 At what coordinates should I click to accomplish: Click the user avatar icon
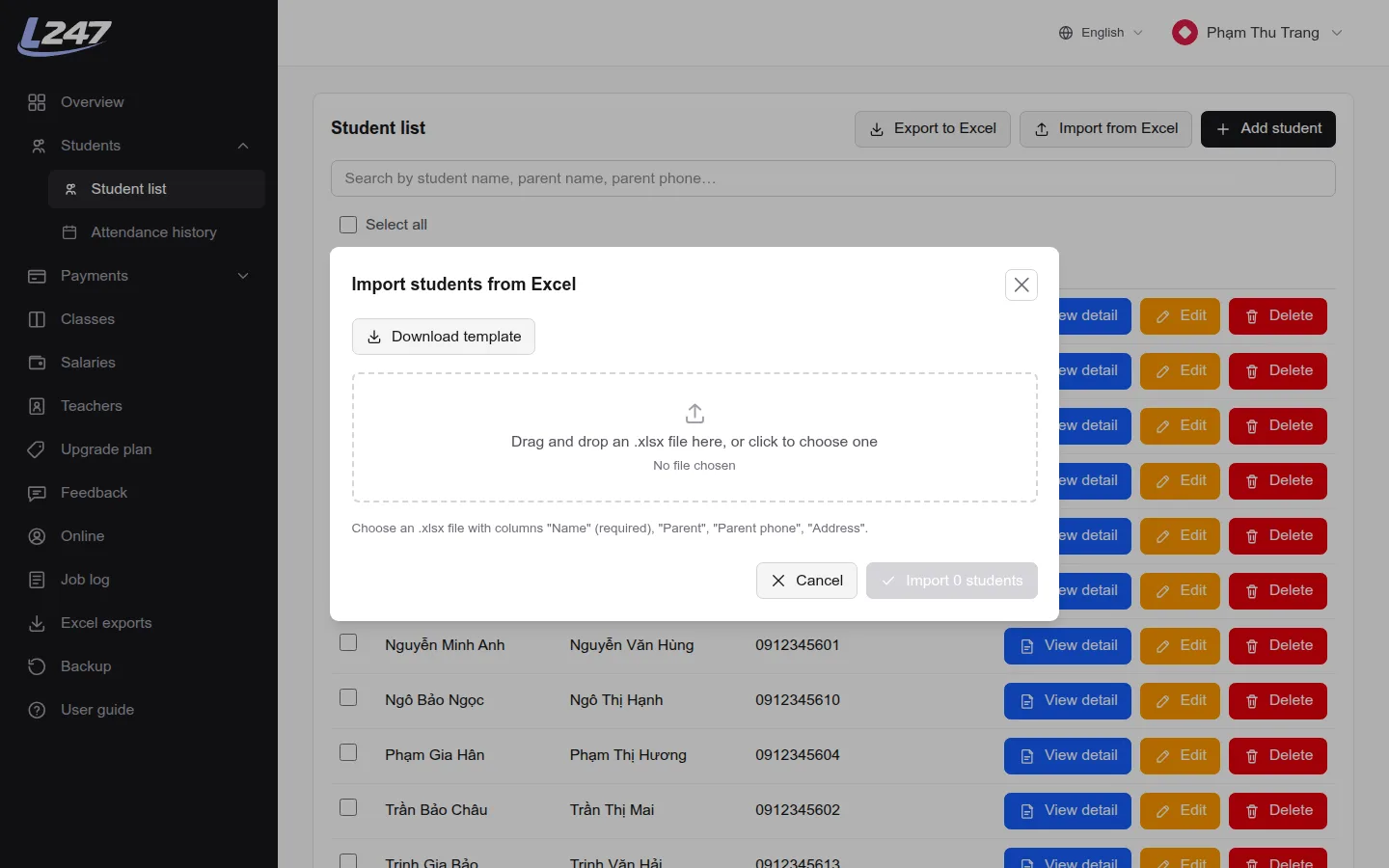[1185, 33]
